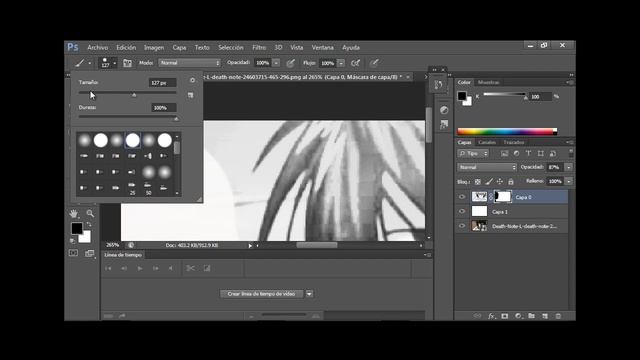Lock image pixels brush icon

(489, 182)
